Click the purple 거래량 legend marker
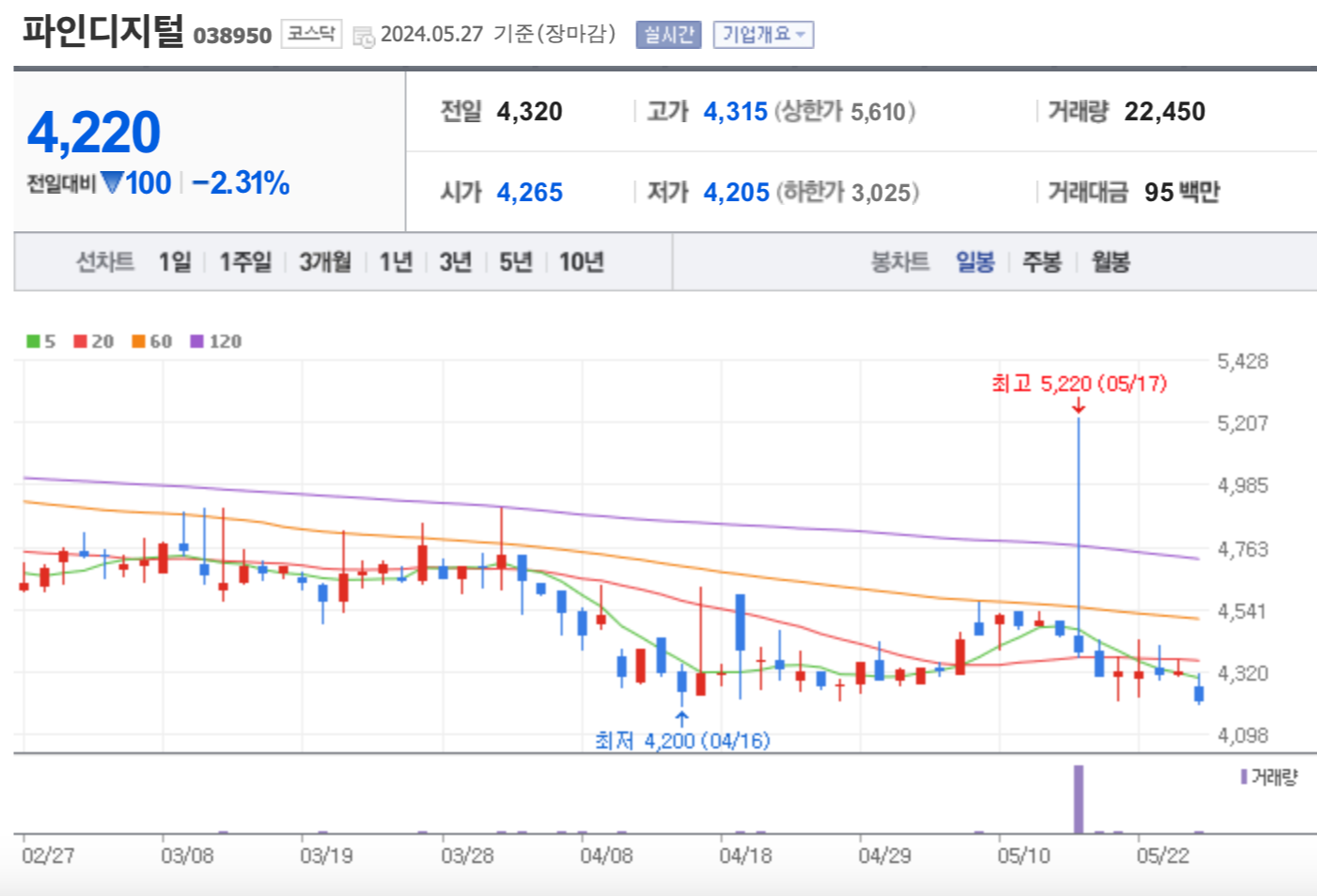The image size is (1317, 896). (1244, 777)
